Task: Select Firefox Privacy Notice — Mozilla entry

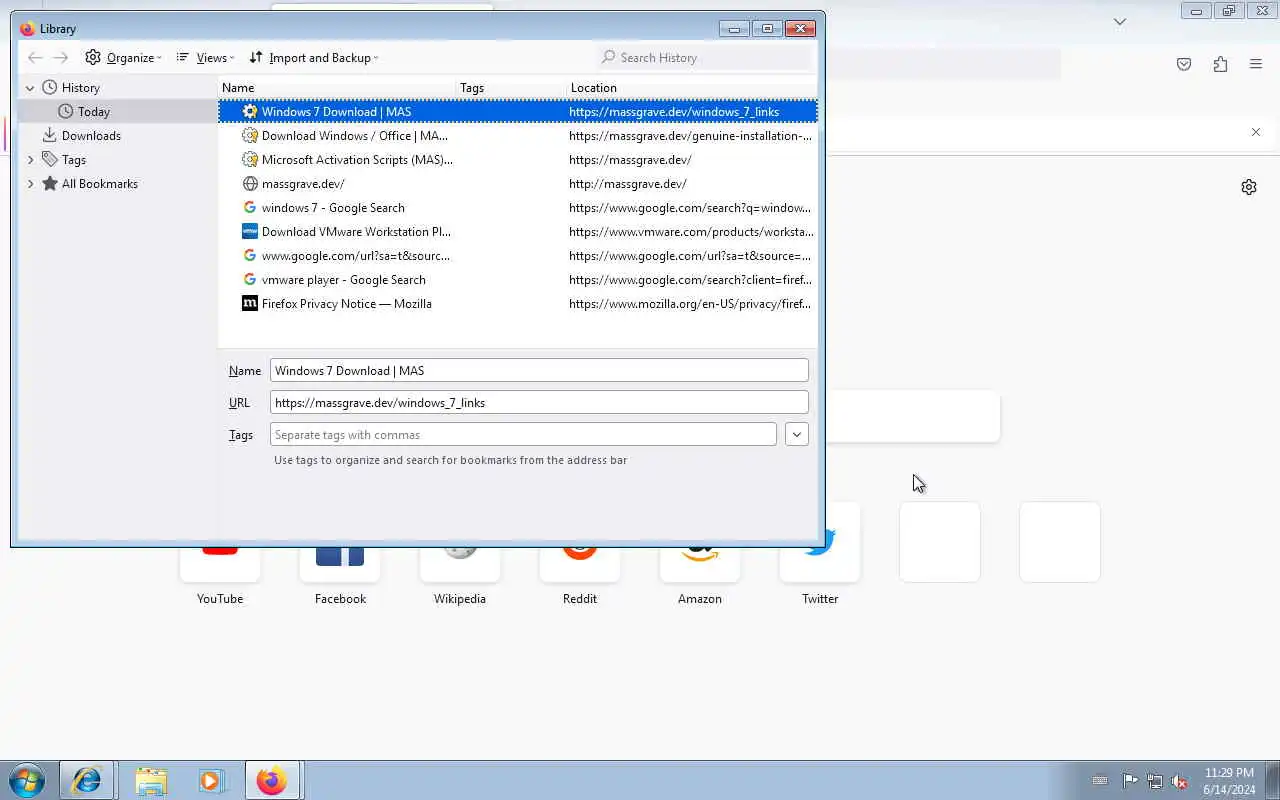Action: pyautogui.click(x=518, y=304)
